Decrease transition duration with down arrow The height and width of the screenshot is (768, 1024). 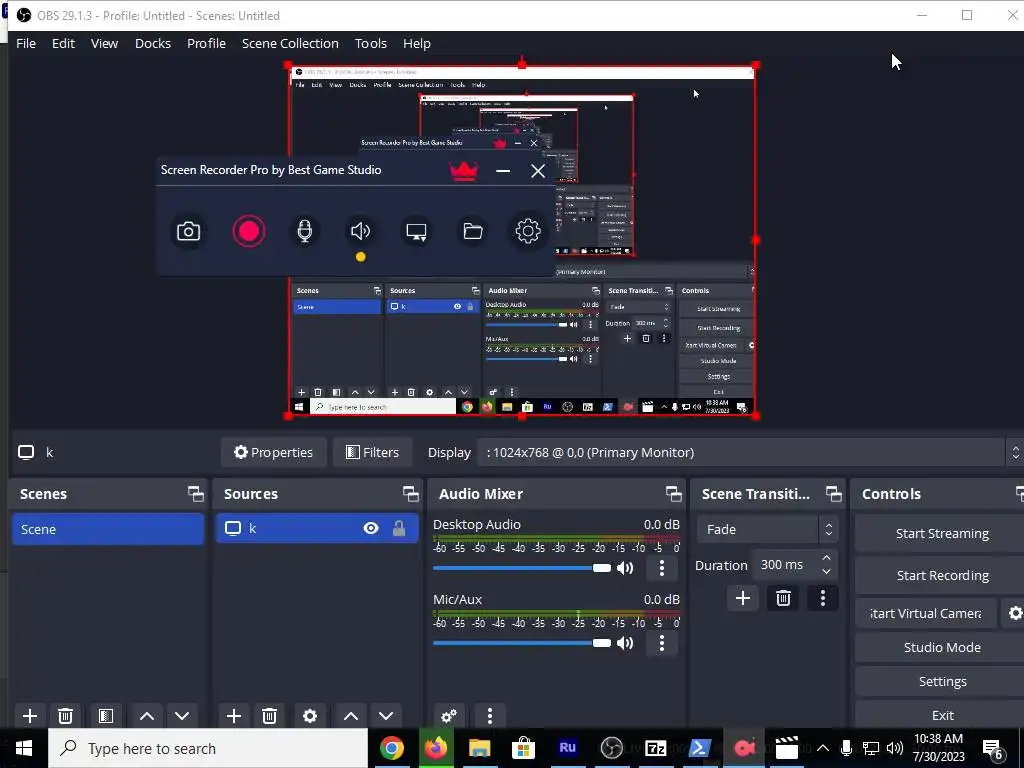click(x=826, y=571)
